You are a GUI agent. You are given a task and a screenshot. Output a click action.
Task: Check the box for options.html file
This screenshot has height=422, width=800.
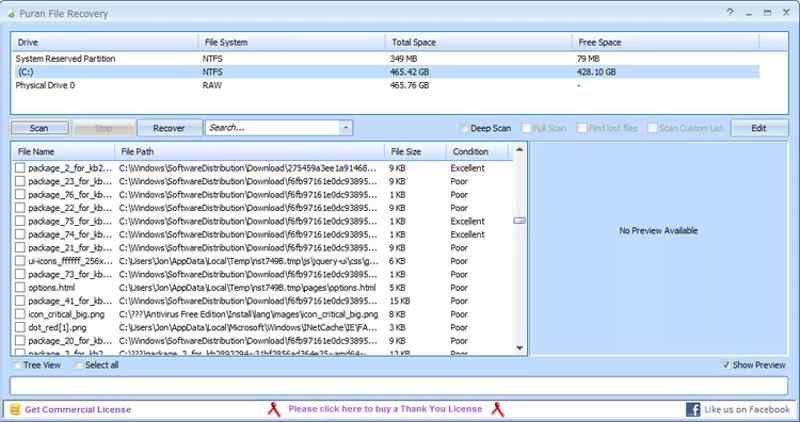[20, 287]
